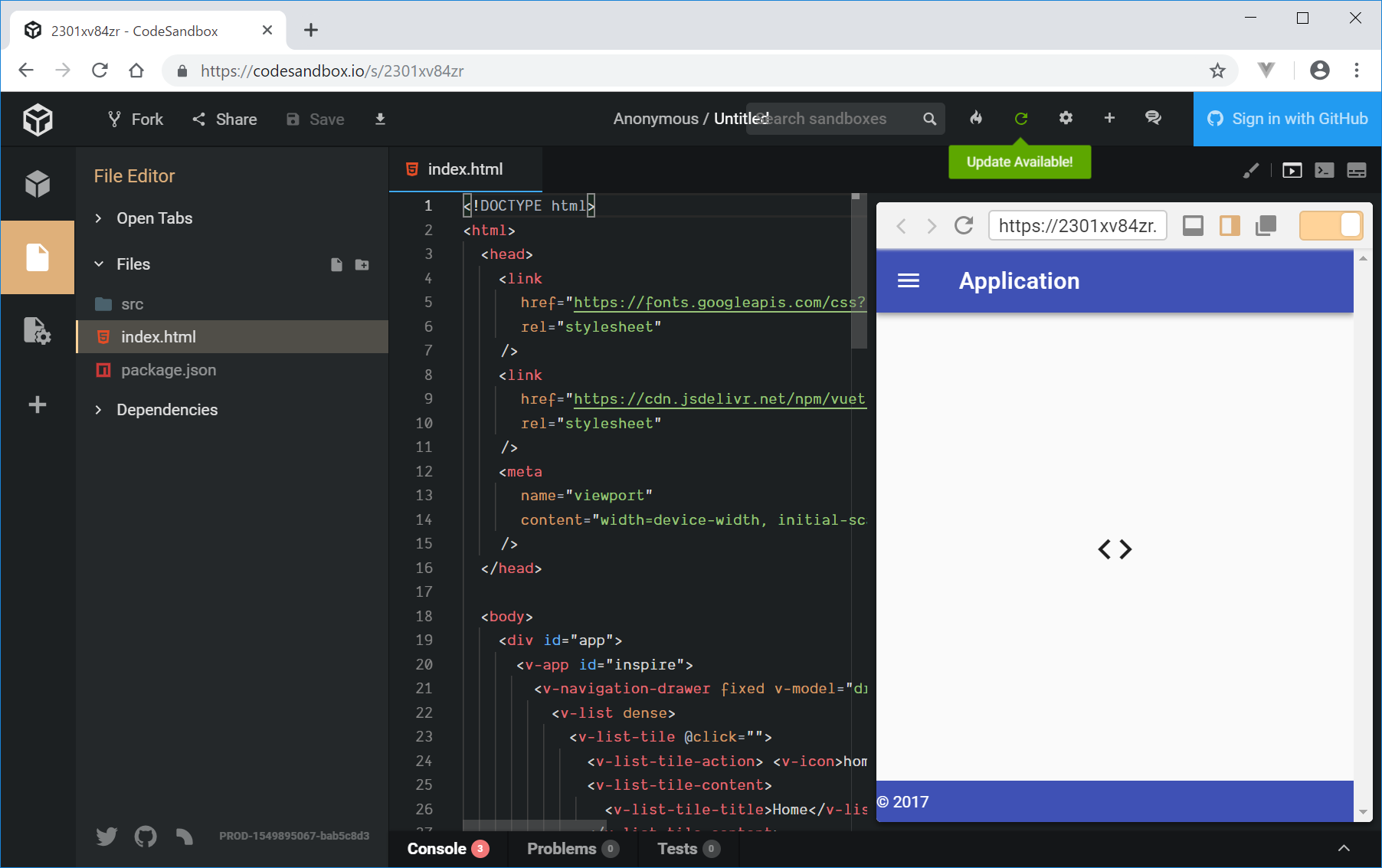Screen dimensions: 1382x868
Task: Open the feedback chat bubbles icon
Action: (x=1152, y=118)
